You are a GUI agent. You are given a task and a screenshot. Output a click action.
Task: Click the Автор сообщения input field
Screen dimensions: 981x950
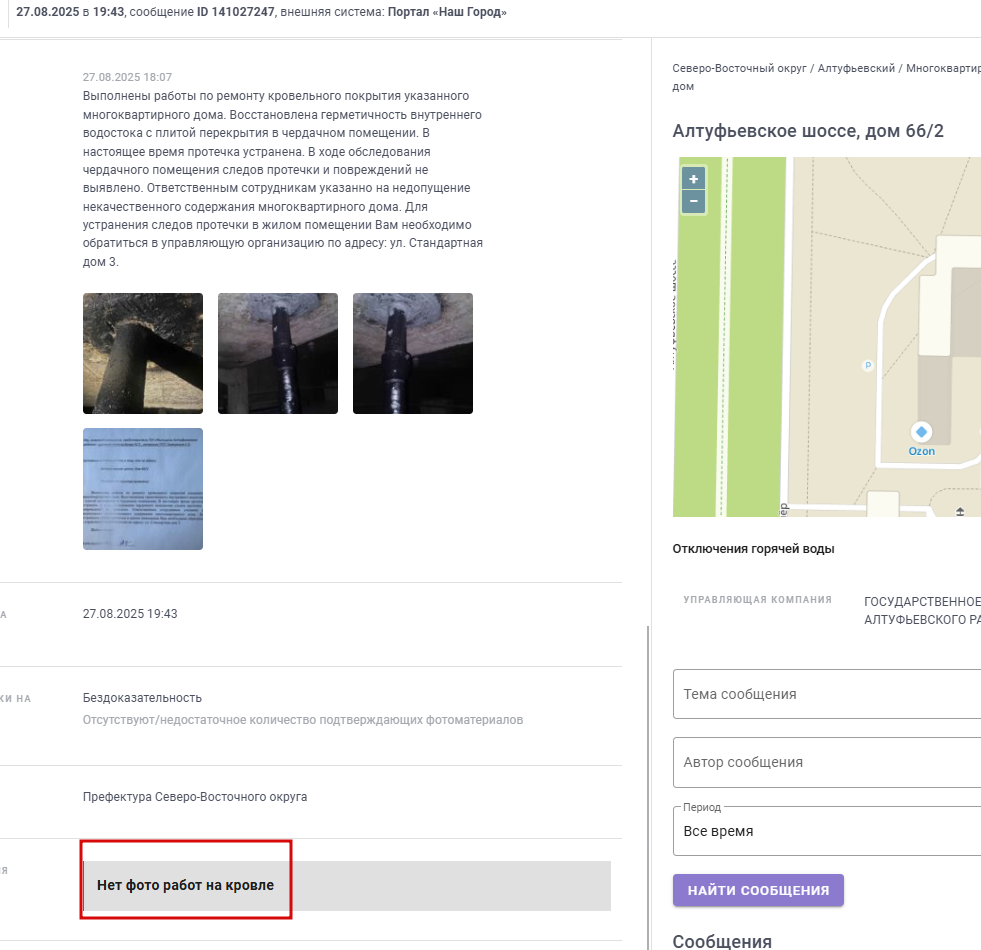pos(827,762)
